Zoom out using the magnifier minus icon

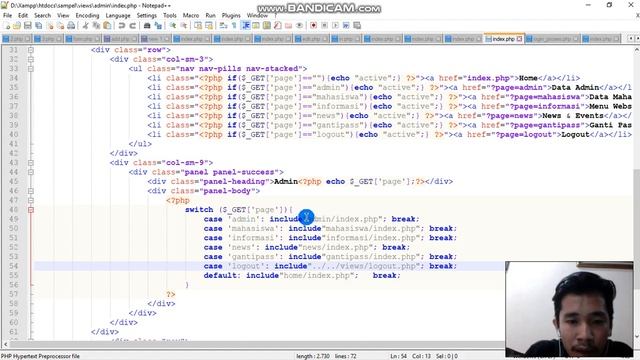coord(184,25)
